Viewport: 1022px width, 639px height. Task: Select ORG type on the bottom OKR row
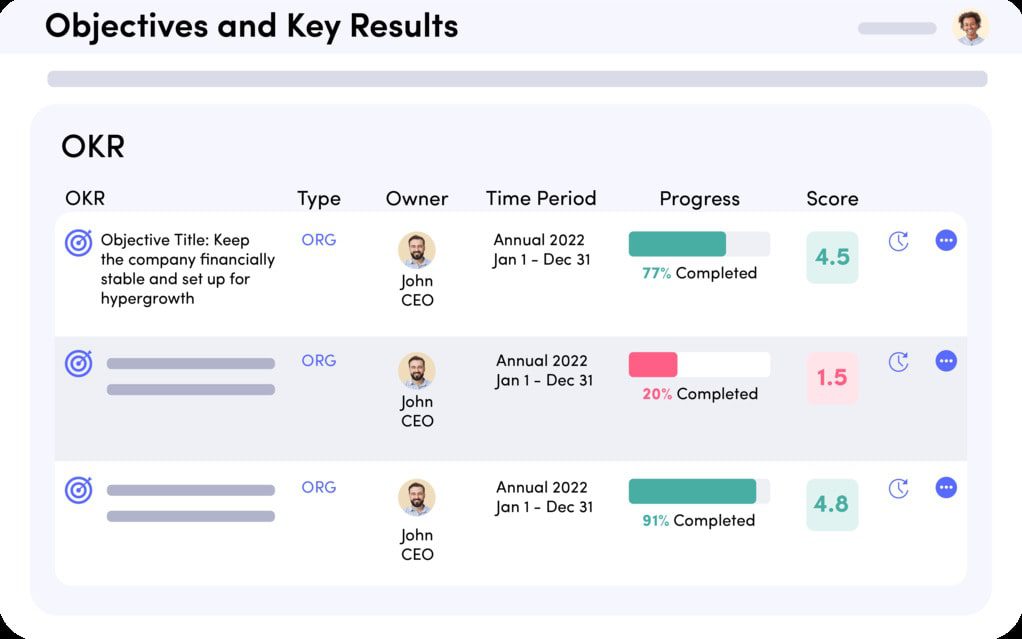[318, 487]
